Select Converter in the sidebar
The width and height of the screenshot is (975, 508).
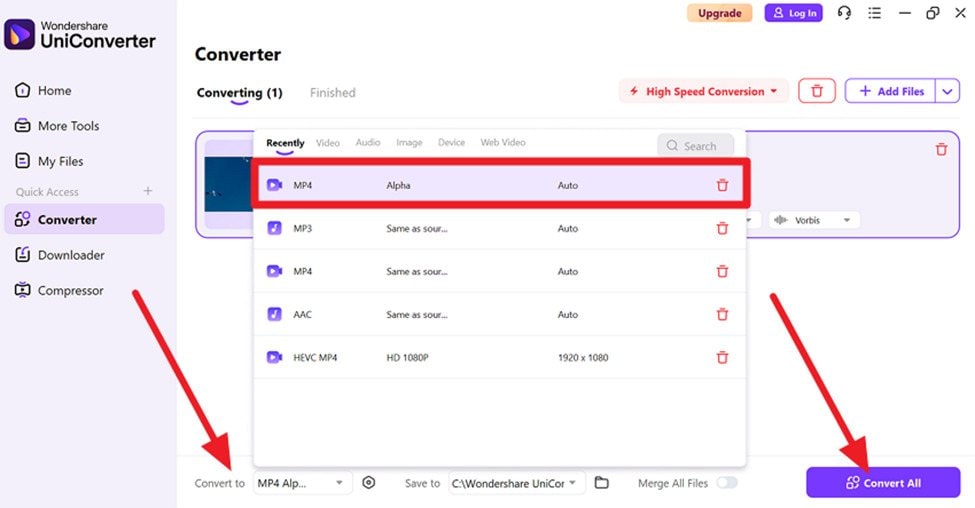point(84,219)
